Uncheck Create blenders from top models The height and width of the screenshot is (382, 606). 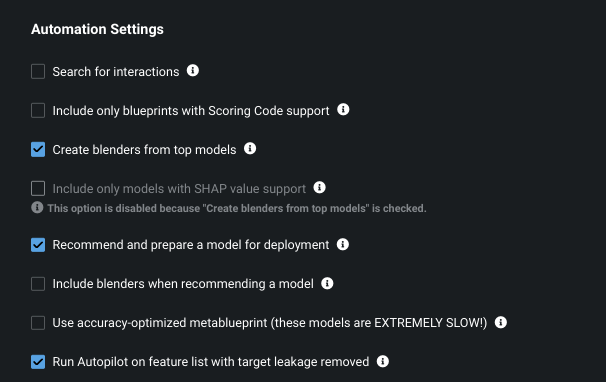(x=38, y=150)
